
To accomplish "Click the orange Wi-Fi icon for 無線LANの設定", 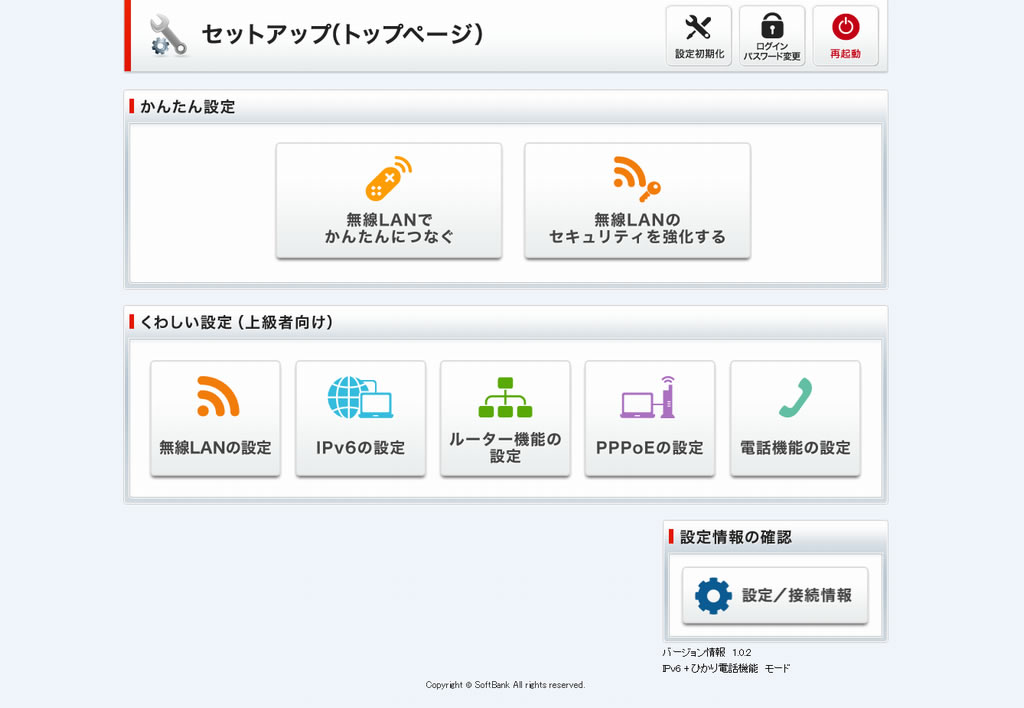I will (217, 397).
